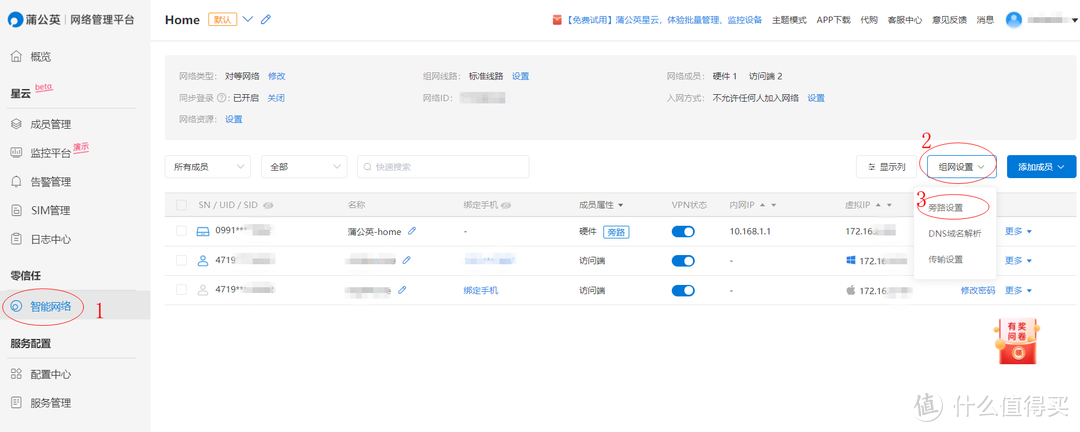Click edit pencil in third member row
Image resolution: width=1080 pixels, height=432 pixels.
click(402, 290)
